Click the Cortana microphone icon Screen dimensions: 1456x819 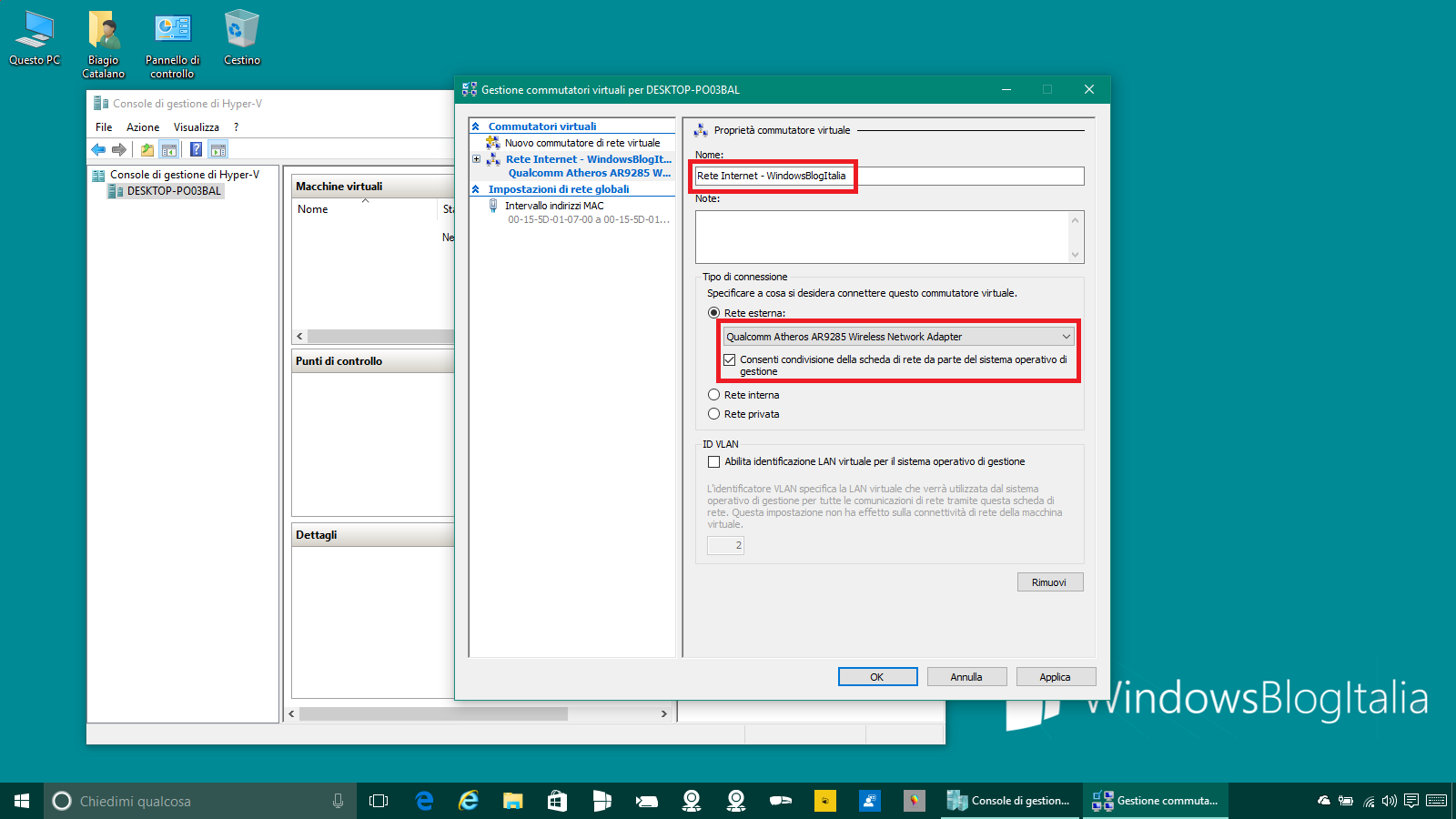[338, 801]
